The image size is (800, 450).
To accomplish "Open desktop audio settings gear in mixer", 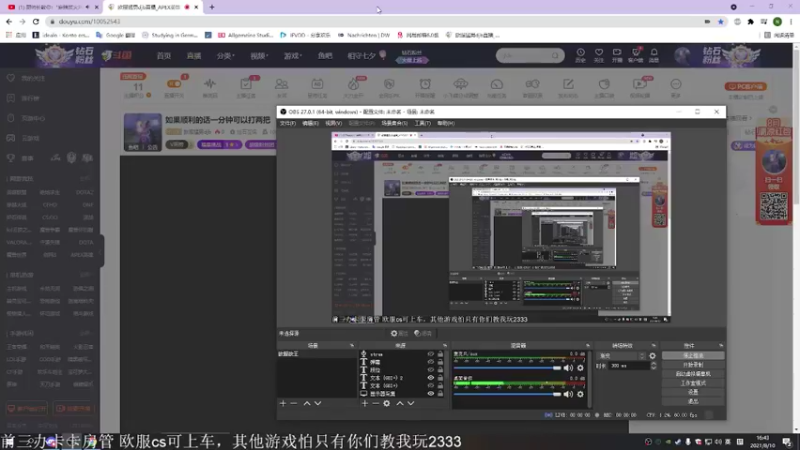I will click(580, 394).
